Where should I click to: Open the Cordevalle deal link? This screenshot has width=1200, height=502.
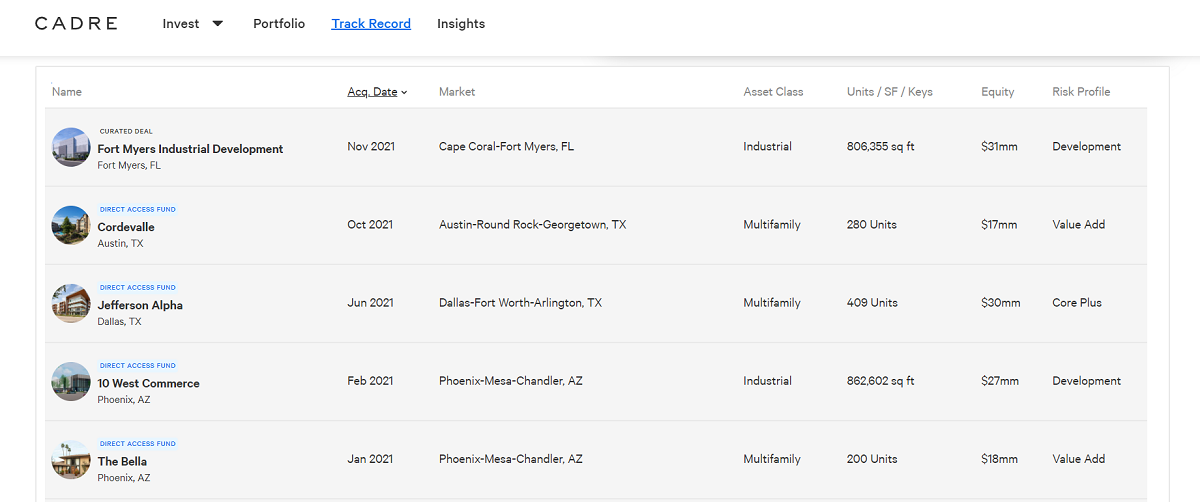[x=126, y=227]
